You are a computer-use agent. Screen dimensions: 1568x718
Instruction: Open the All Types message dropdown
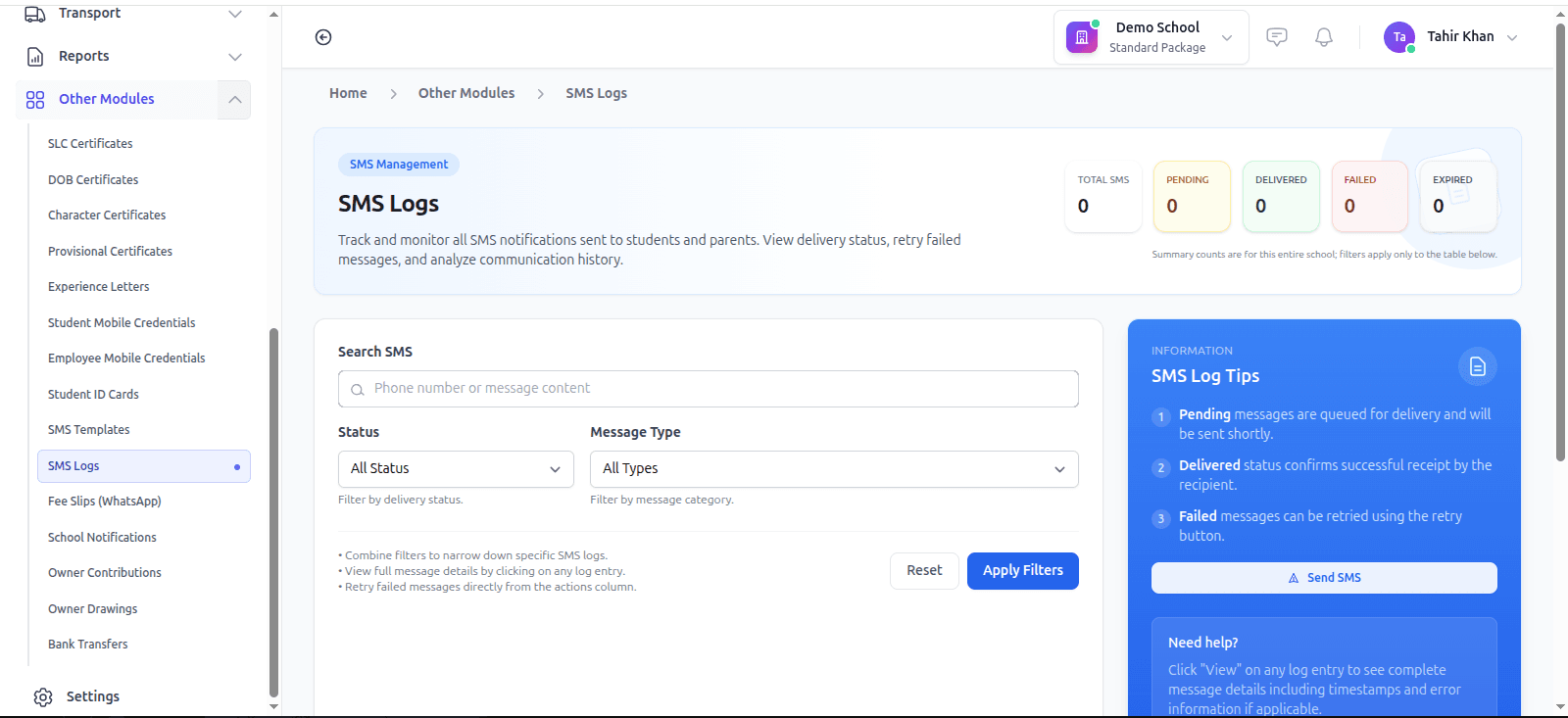pos(834,469)
